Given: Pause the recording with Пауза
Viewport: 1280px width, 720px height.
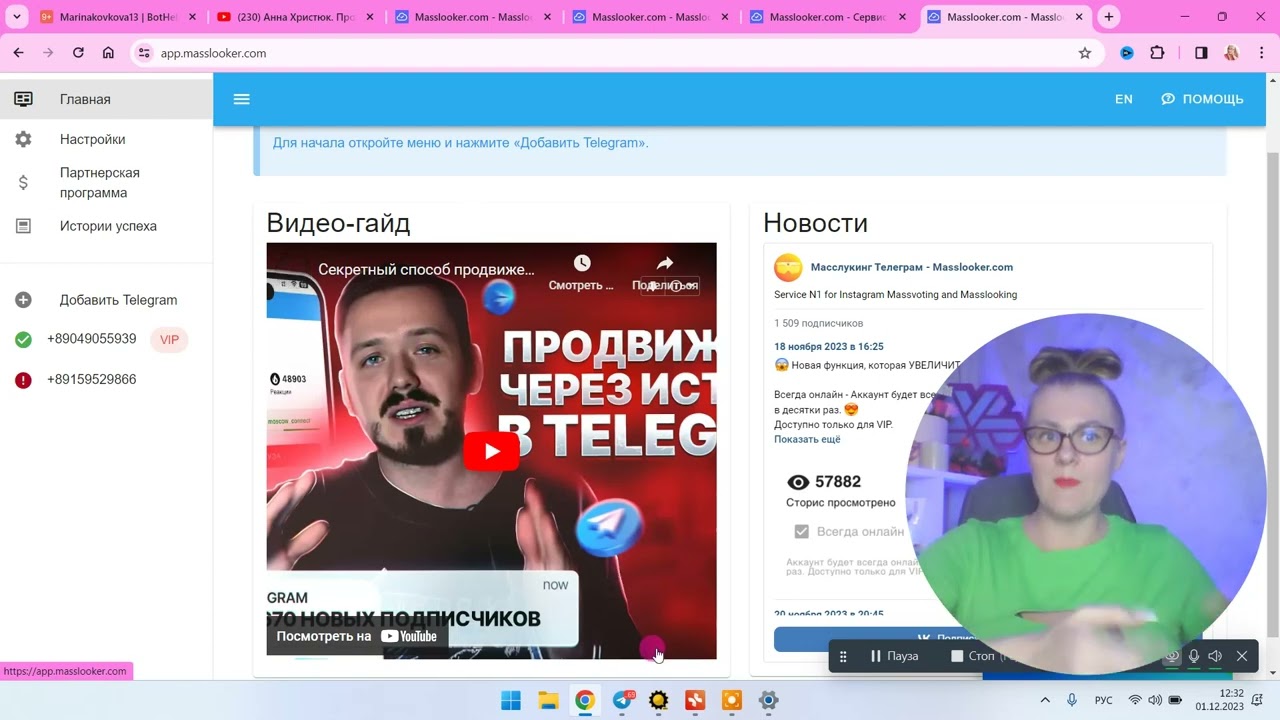Looking at the screenshot, I should pyautogui.click(x=894, y=656).
